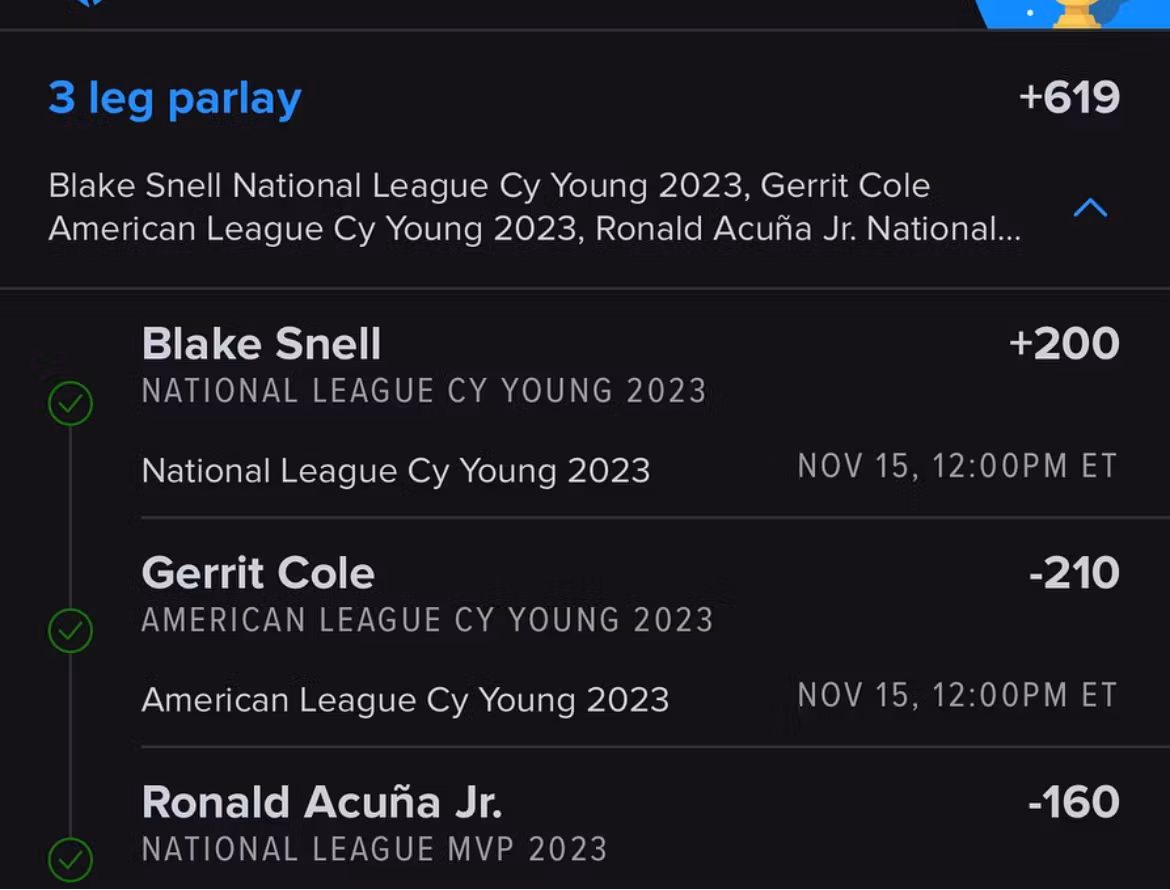
Task: Open the 3 leg parlay heading
Action: pos(175,99)
